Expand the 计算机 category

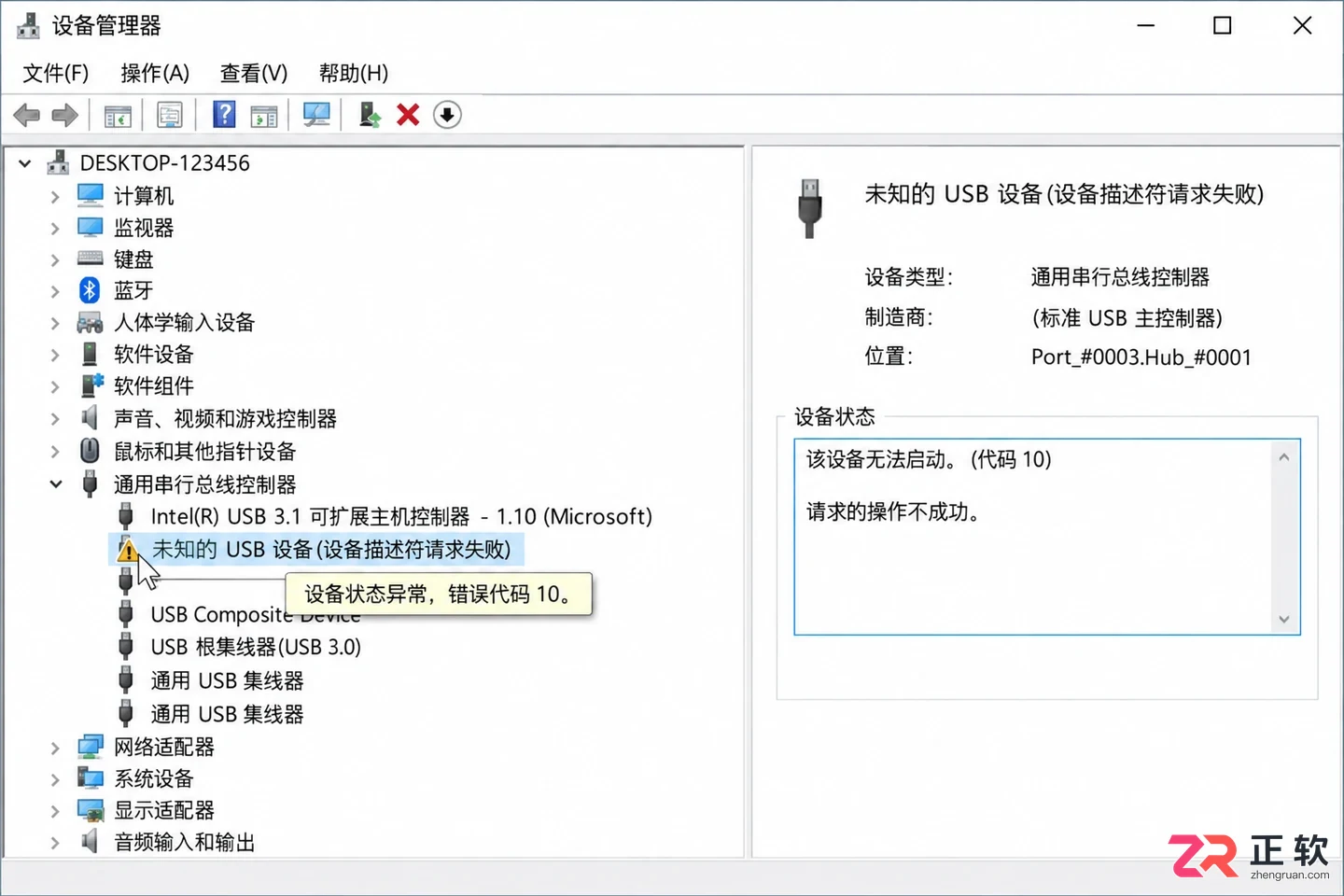click(x=55, y=196)
